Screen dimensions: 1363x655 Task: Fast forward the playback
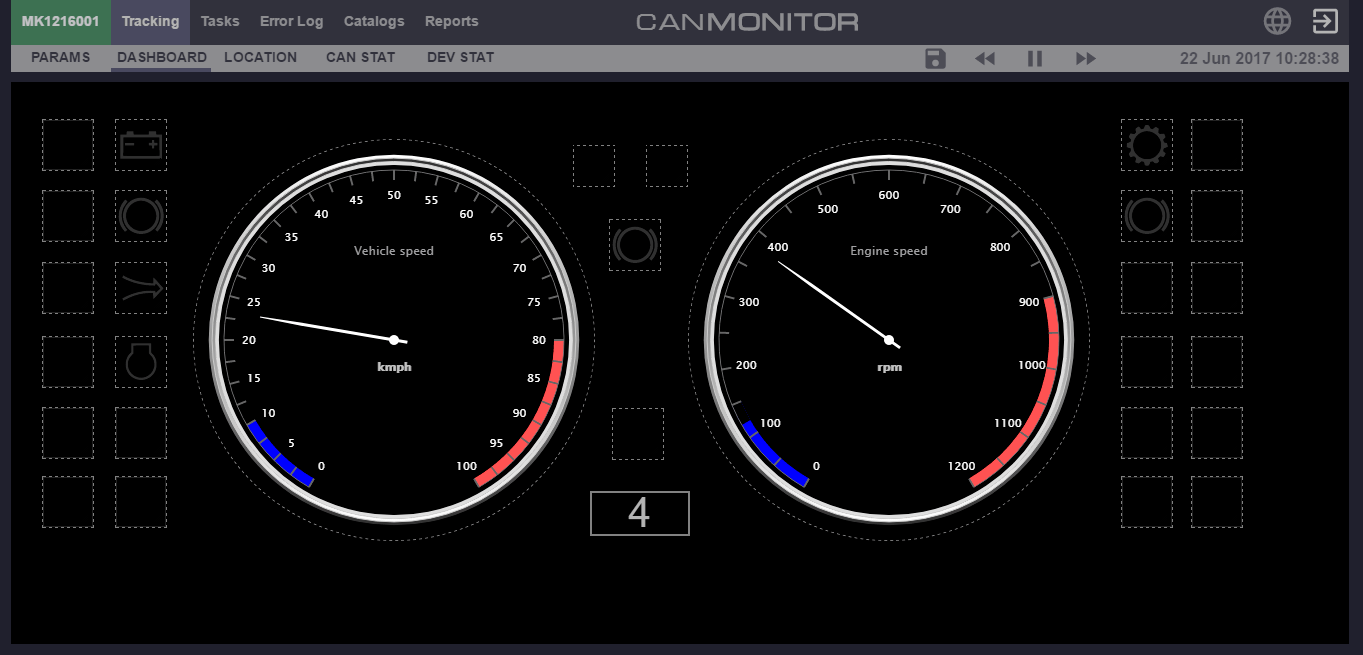(1086, 58)
